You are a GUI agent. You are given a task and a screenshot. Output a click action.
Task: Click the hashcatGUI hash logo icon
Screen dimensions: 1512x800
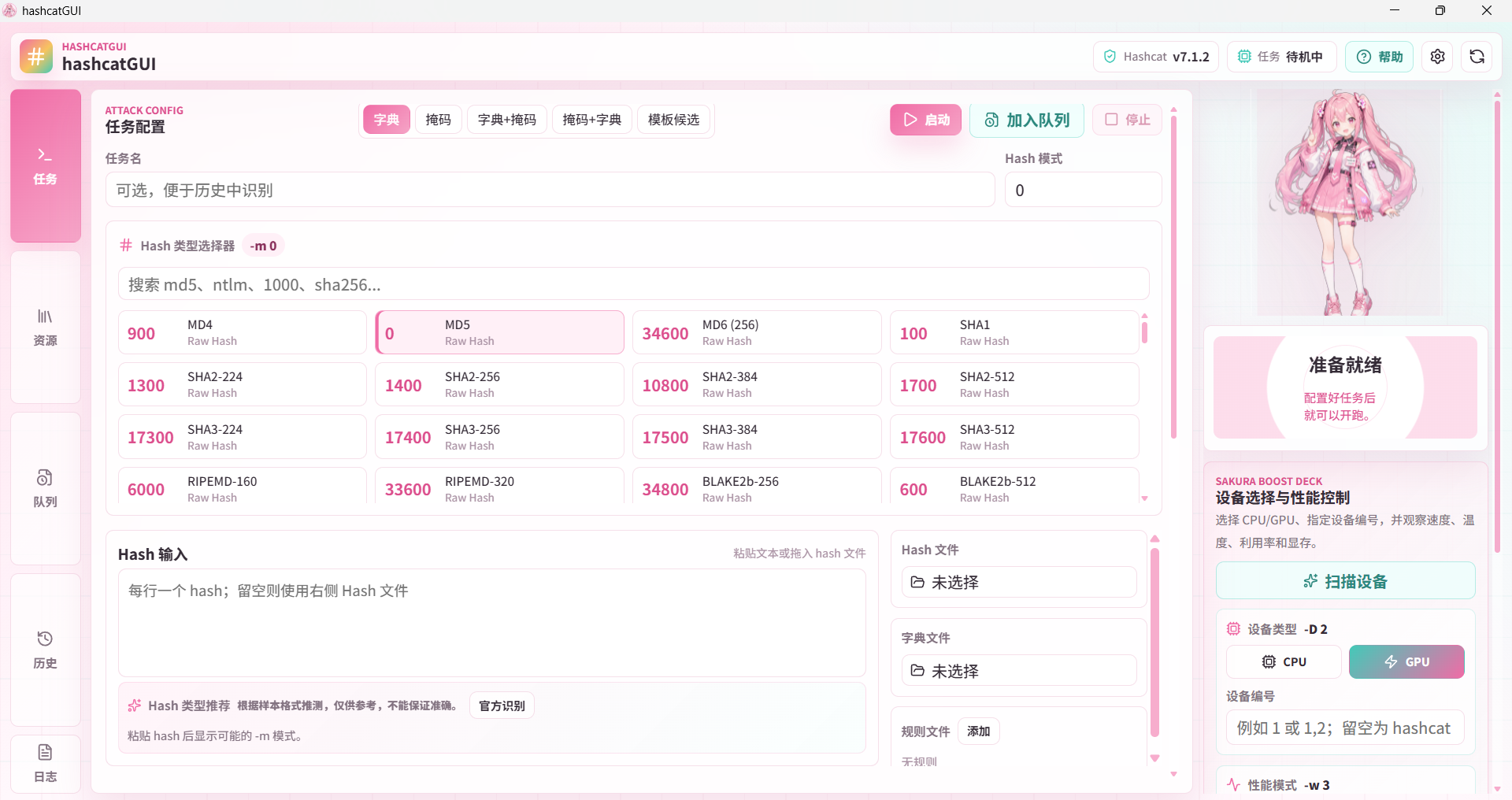[x=36, y=57]
